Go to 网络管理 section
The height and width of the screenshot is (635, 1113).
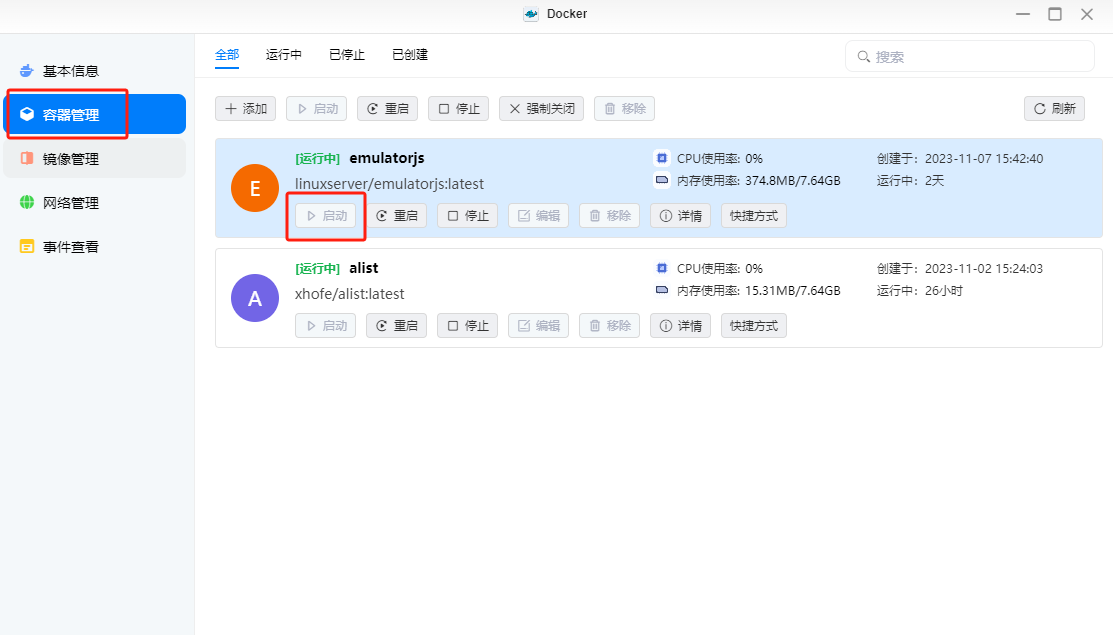[95, 202]
